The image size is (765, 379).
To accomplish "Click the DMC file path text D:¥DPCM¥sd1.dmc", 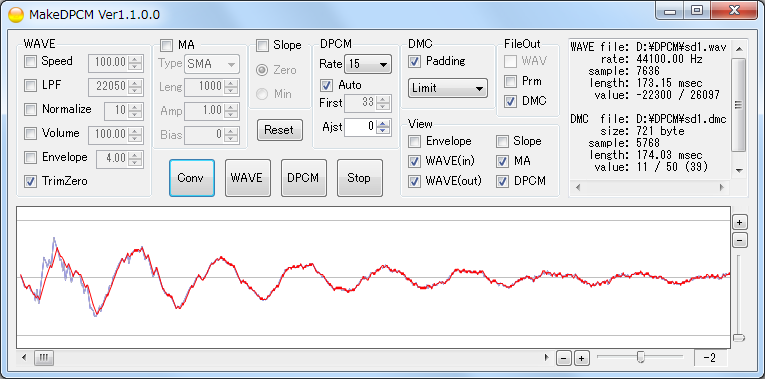I will [682, 120].
